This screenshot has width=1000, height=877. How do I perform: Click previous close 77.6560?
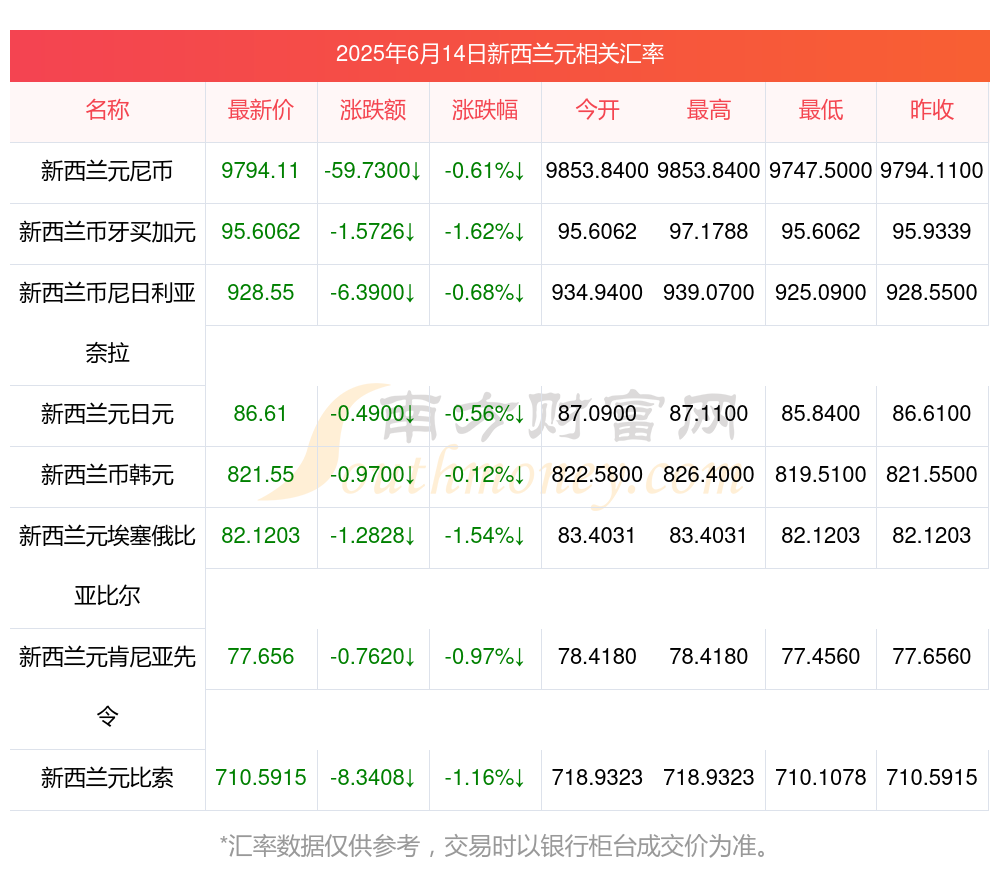click(932, 656)
